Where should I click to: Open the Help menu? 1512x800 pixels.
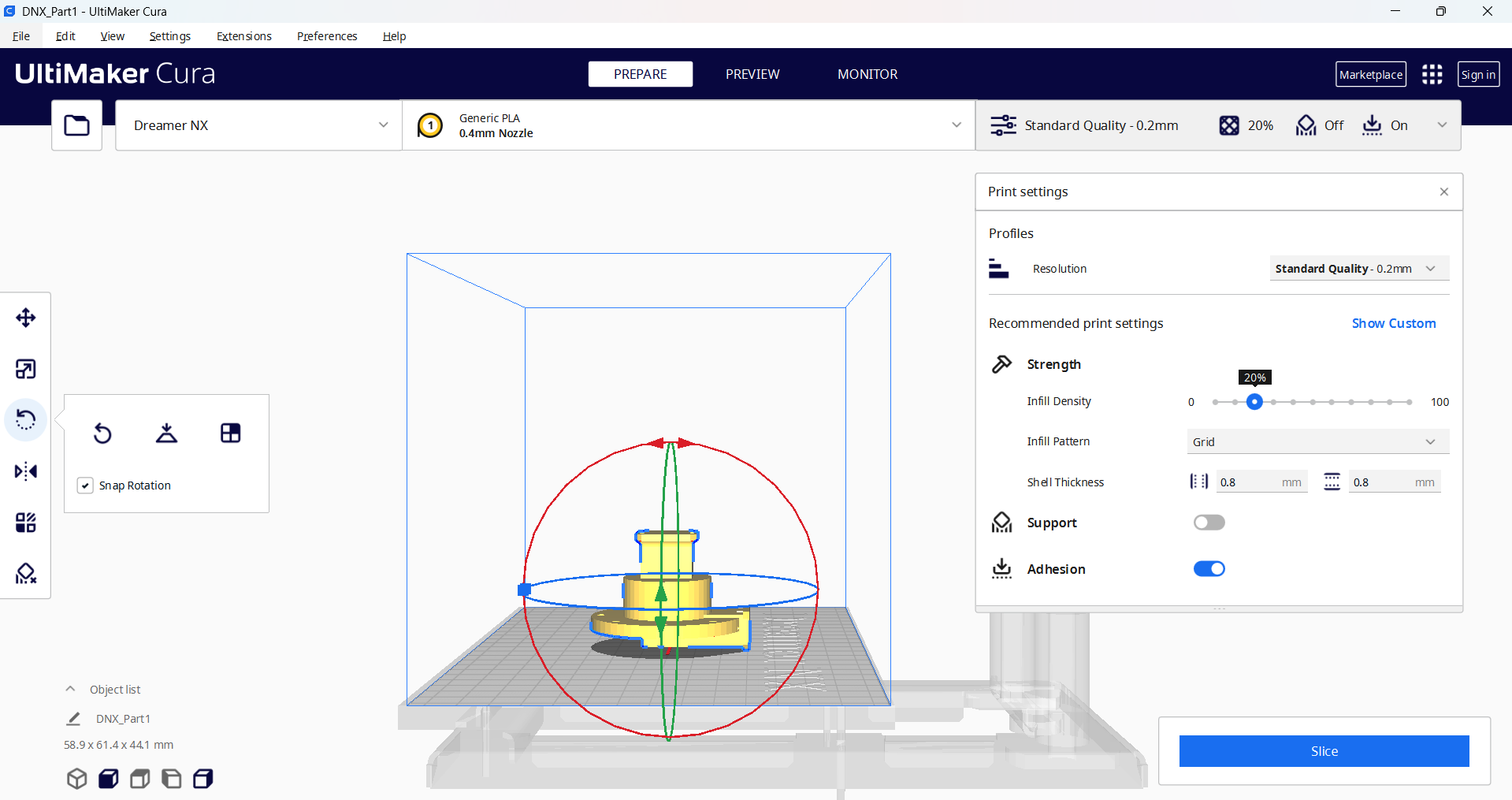click(x=394, y=36)
